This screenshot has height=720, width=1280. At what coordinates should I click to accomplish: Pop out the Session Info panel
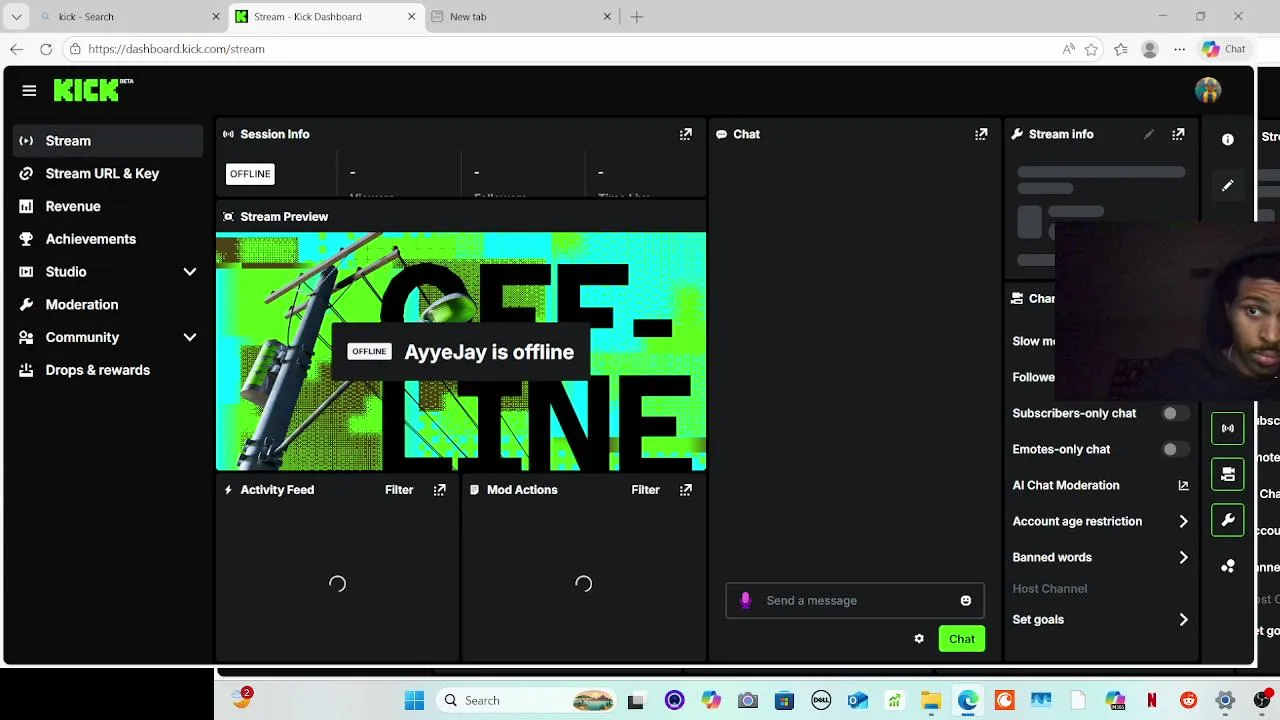686,134
